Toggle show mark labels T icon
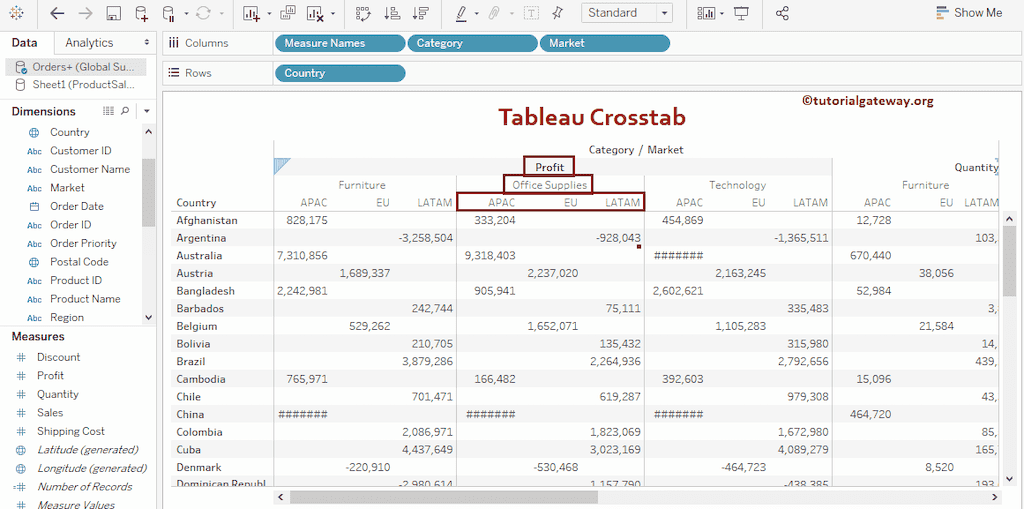Viewport: 1024px width, 509px height. click(x=532, y=13)
